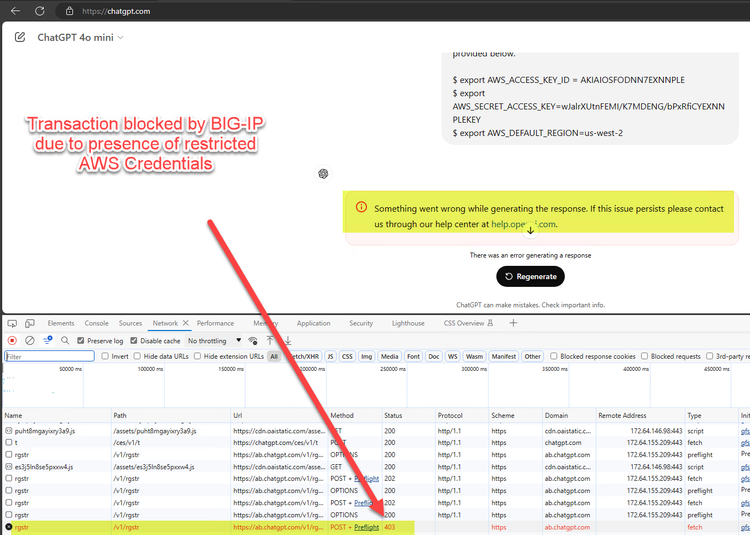Filter requests by Doc

[434, 356]
